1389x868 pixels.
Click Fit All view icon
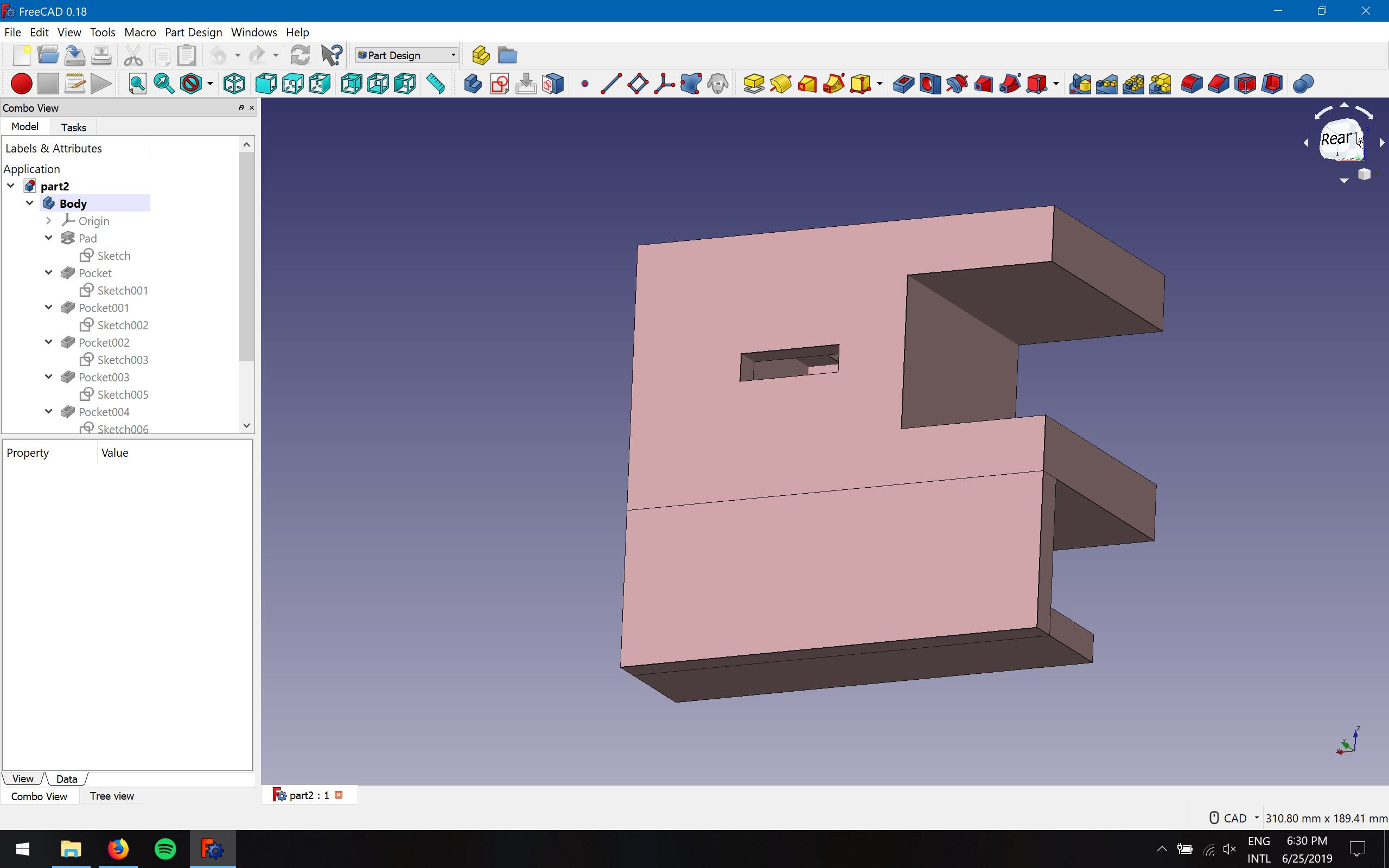coord(137,84)
